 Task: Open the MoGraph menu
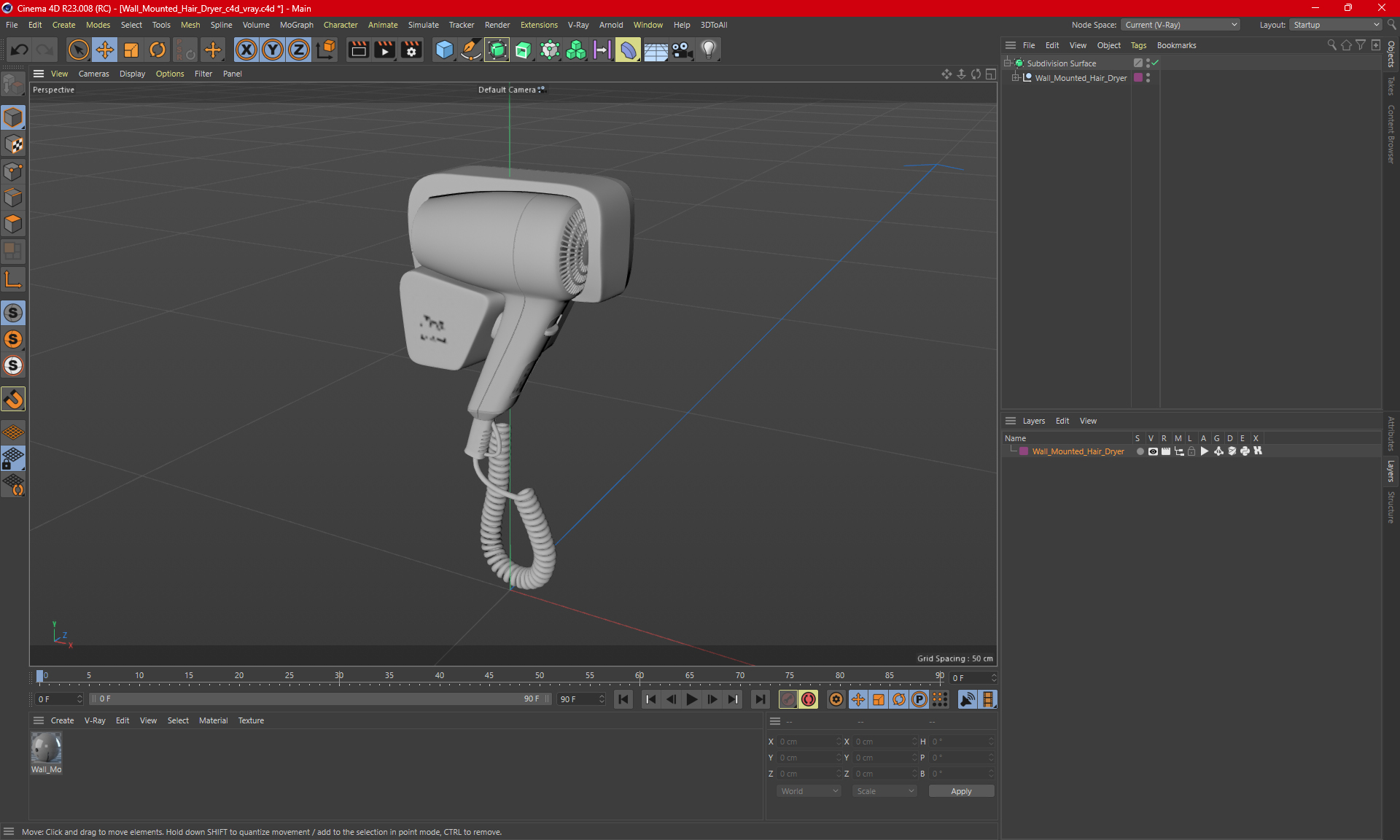(x=296, y=25)
